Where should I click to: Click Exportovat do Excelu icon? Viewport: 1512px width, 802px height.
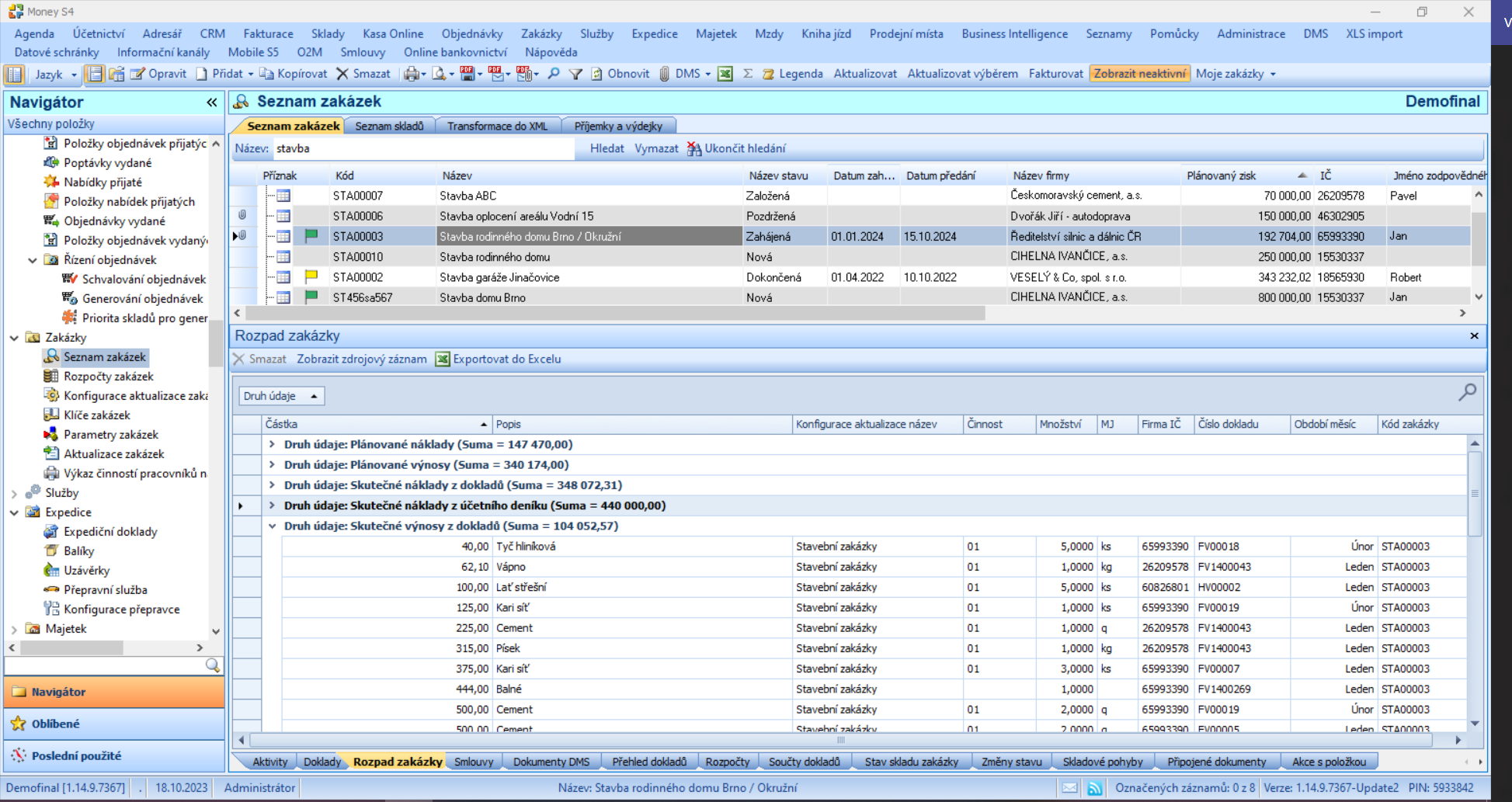(443, 359)
